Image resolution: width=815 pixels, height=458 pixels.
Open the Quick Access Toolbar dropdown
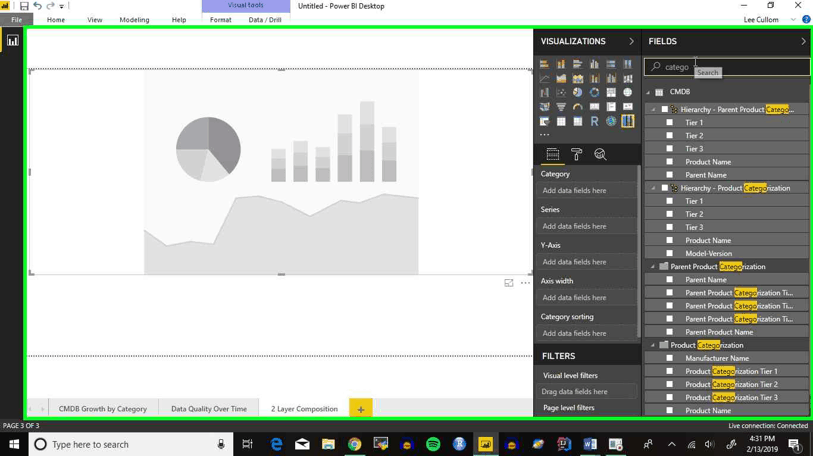point(62,7)
